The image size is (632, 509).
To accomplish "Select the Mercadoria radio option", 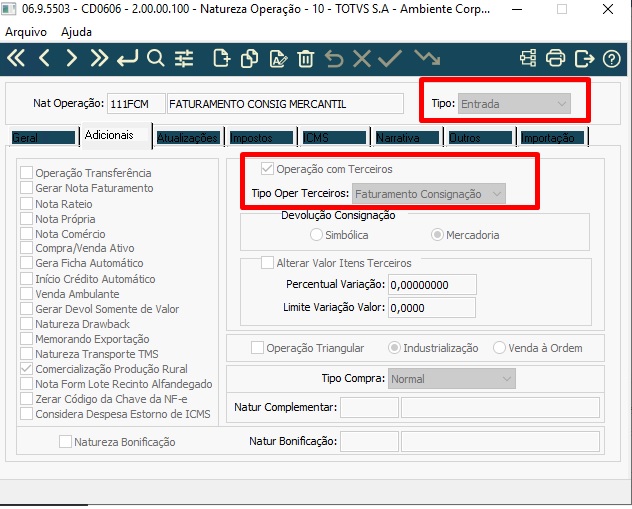I will (437, 235).
